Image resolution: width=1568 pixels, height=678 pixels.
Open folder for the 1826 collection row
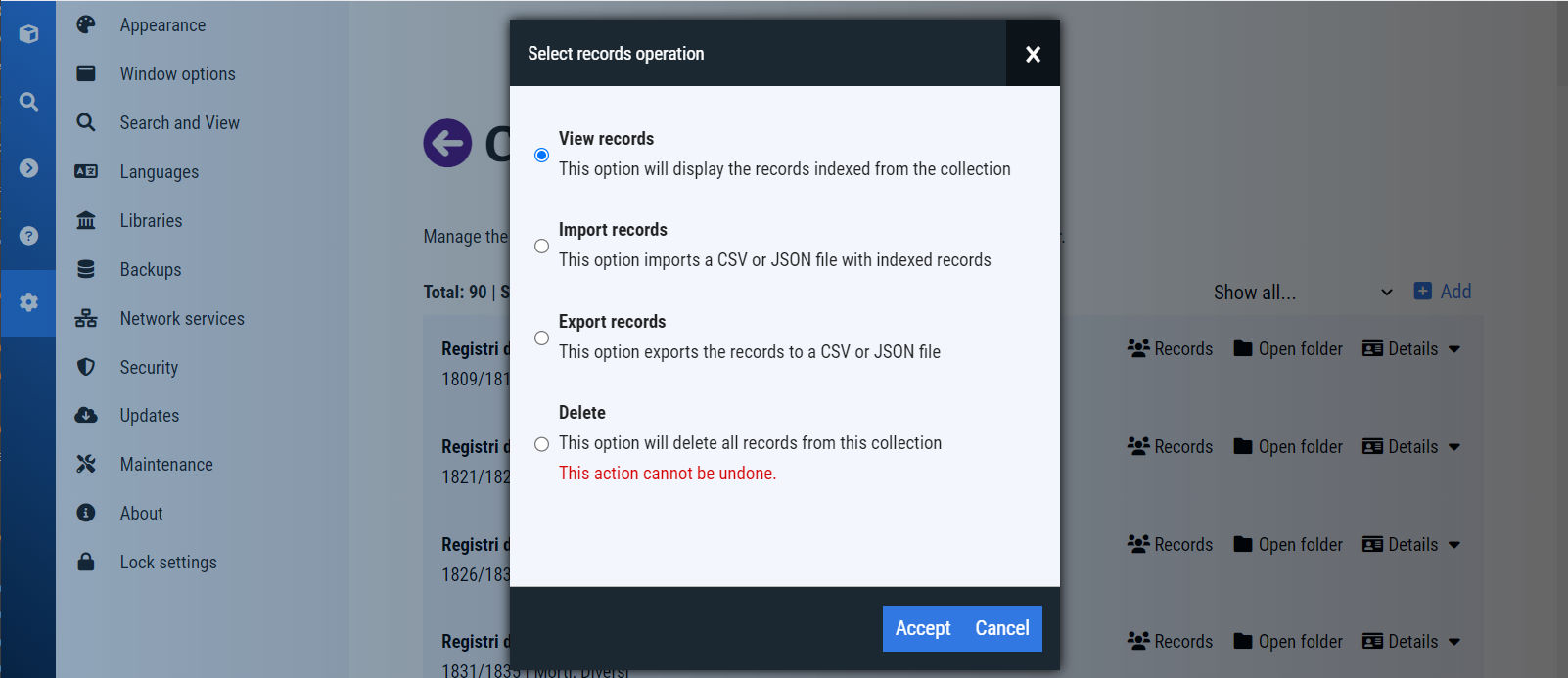[1288, 545]
